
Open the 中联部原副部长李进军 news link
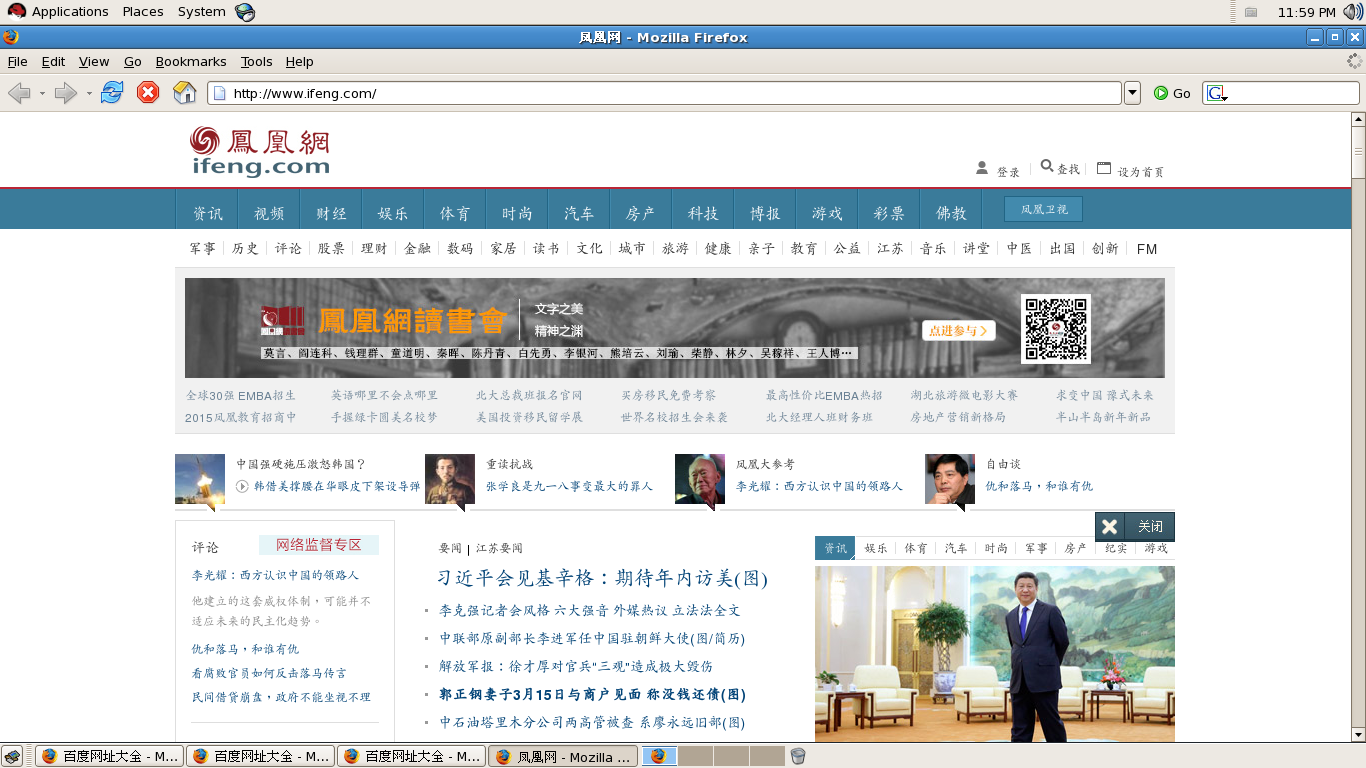click(592, 638)
